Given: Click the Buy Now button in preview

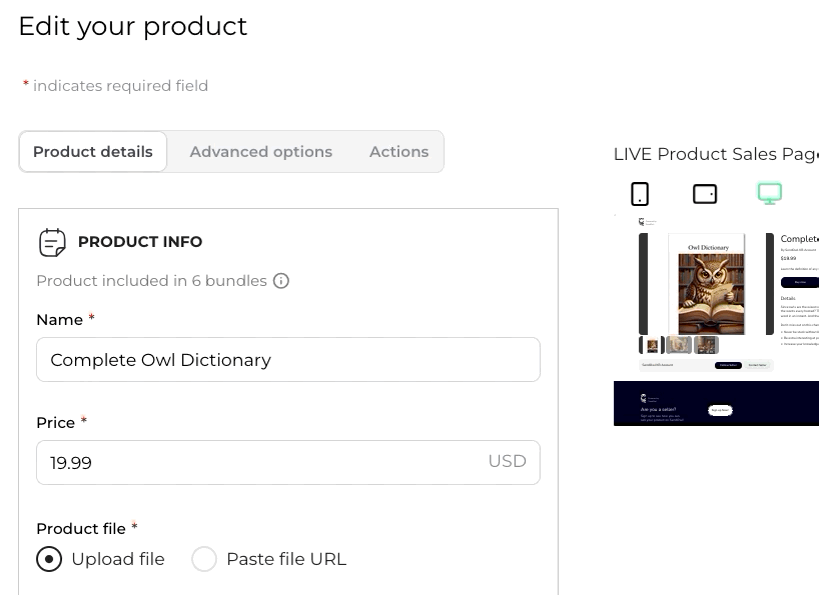Looking at the screenshot, I should pos(799,283).
